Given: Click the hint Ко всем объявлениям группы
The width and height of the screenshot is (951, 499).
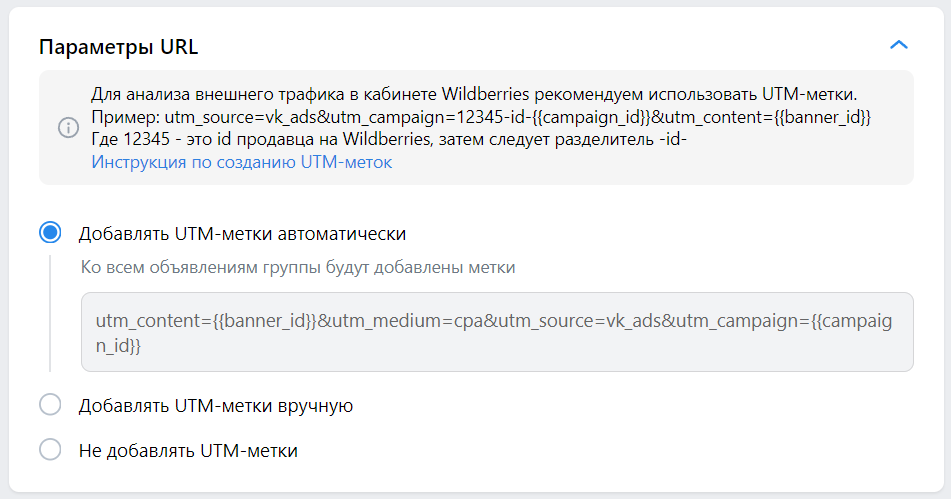Looking at the screenshot, I should [x=297, y=267].
